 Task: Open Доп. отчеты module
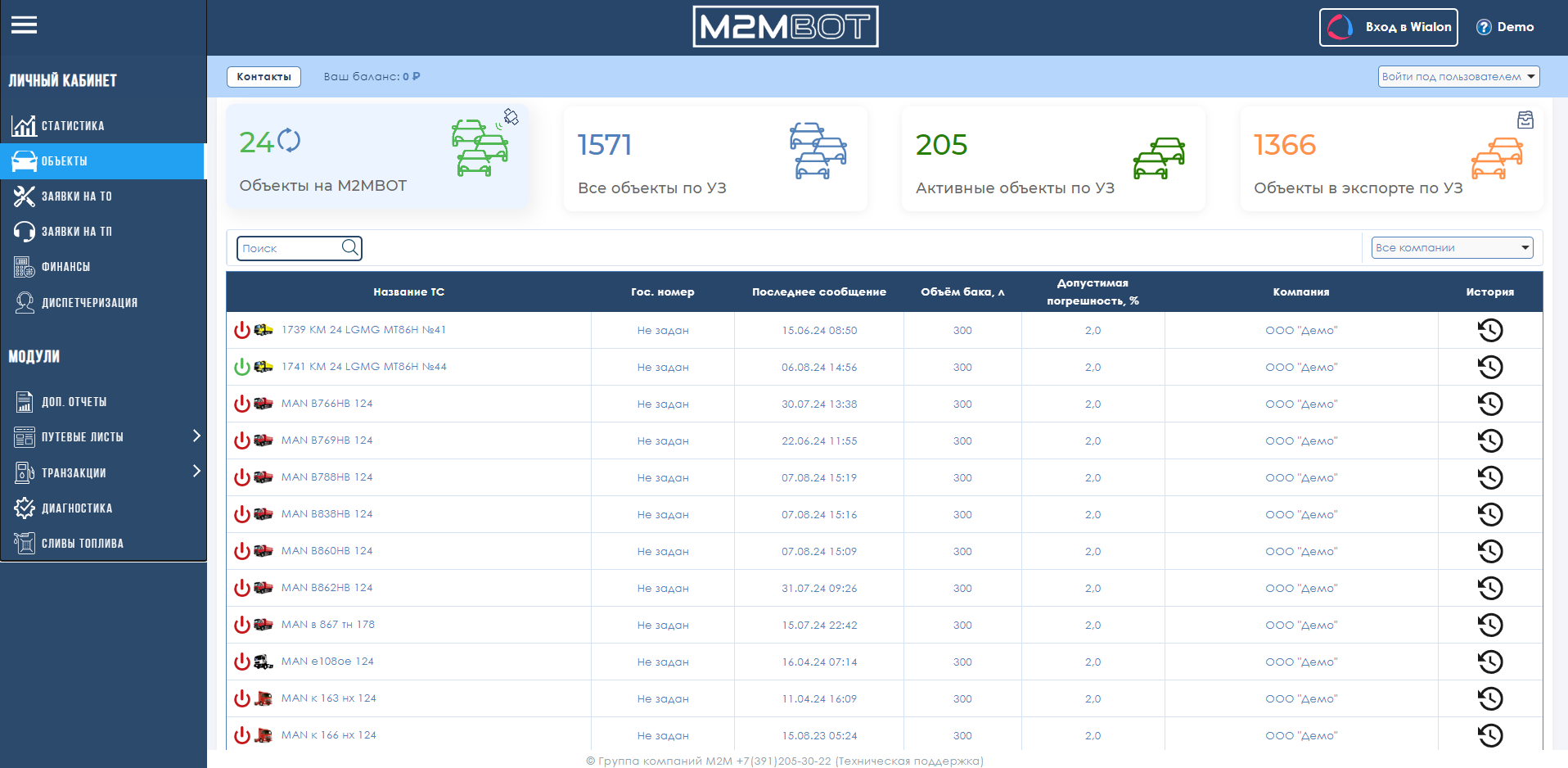(103, 401)
